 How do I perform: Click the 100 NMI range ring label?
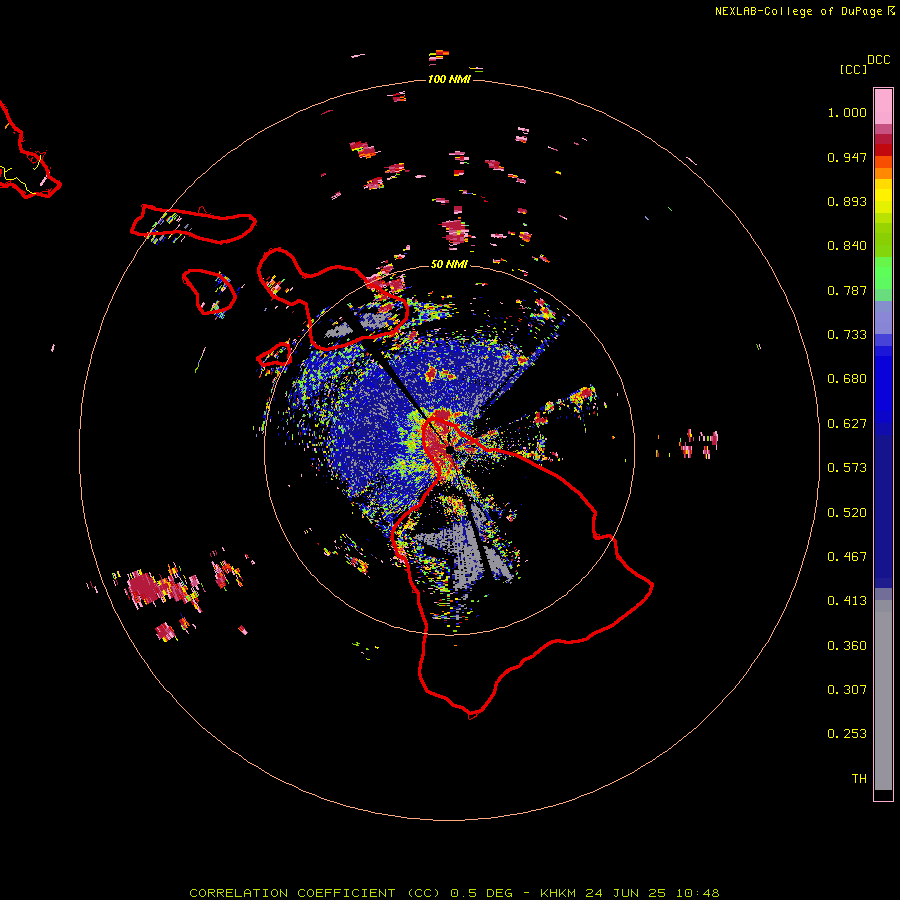449,79
